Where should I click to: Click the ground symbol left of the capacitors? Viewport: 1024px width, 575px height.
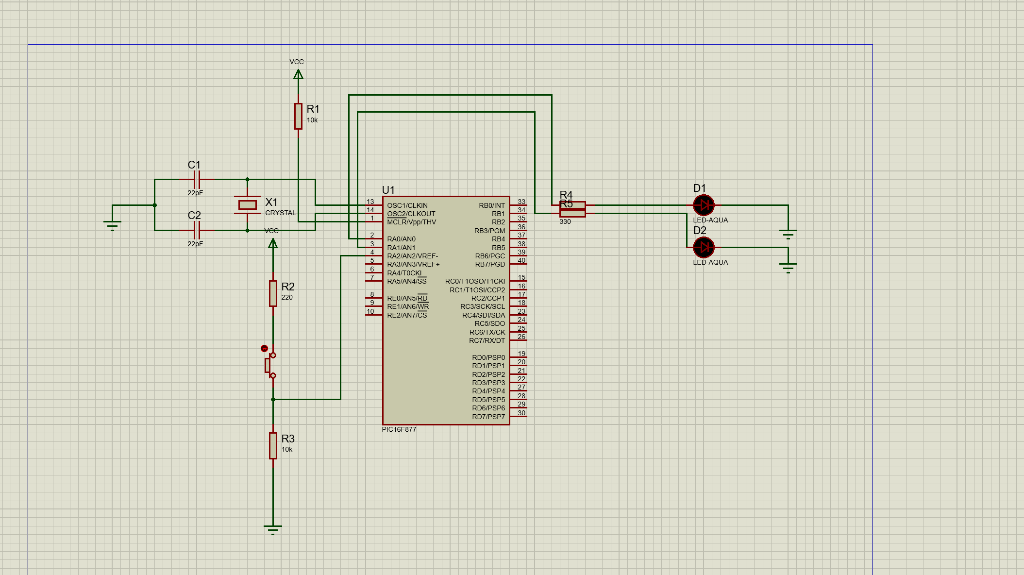coord(113,224)
